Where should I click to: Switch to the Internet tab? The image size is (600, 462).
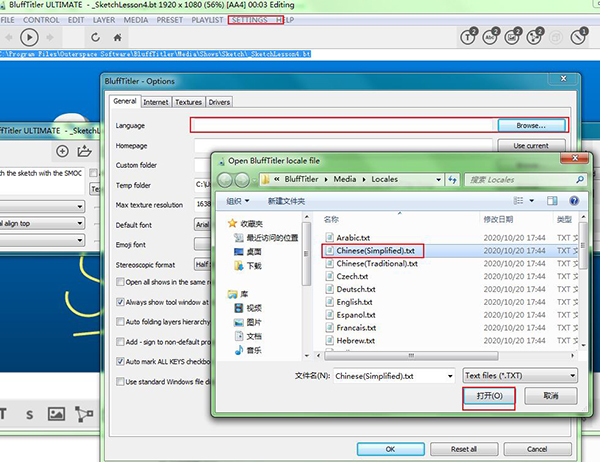155,102
